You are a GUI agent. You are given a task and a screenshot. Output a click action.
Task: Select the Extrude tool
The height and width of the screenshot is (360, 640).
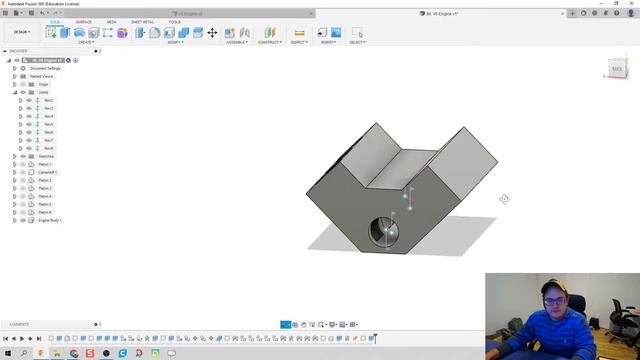(65, 32)
